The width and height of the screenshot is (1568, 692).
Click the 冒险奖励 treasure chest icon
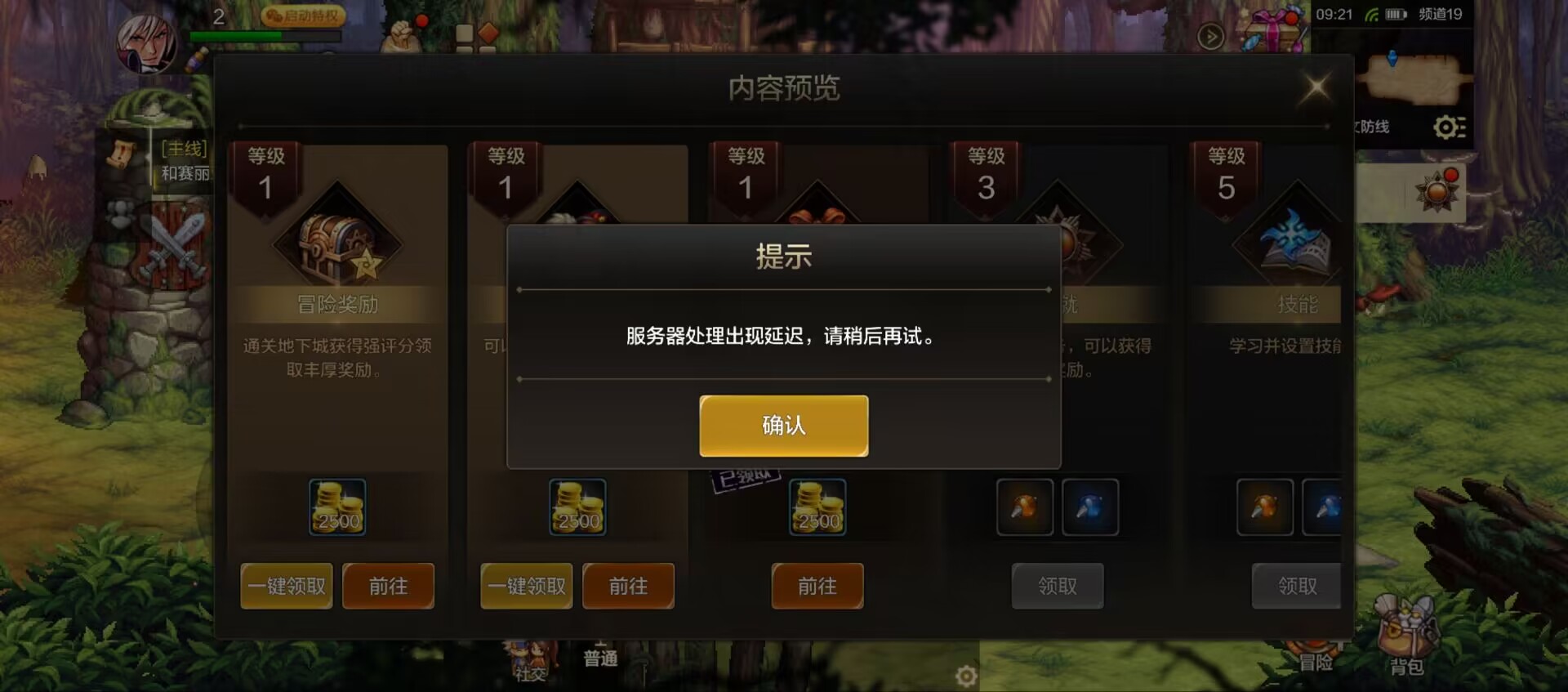pyautogui.click(x=337, y=243)
